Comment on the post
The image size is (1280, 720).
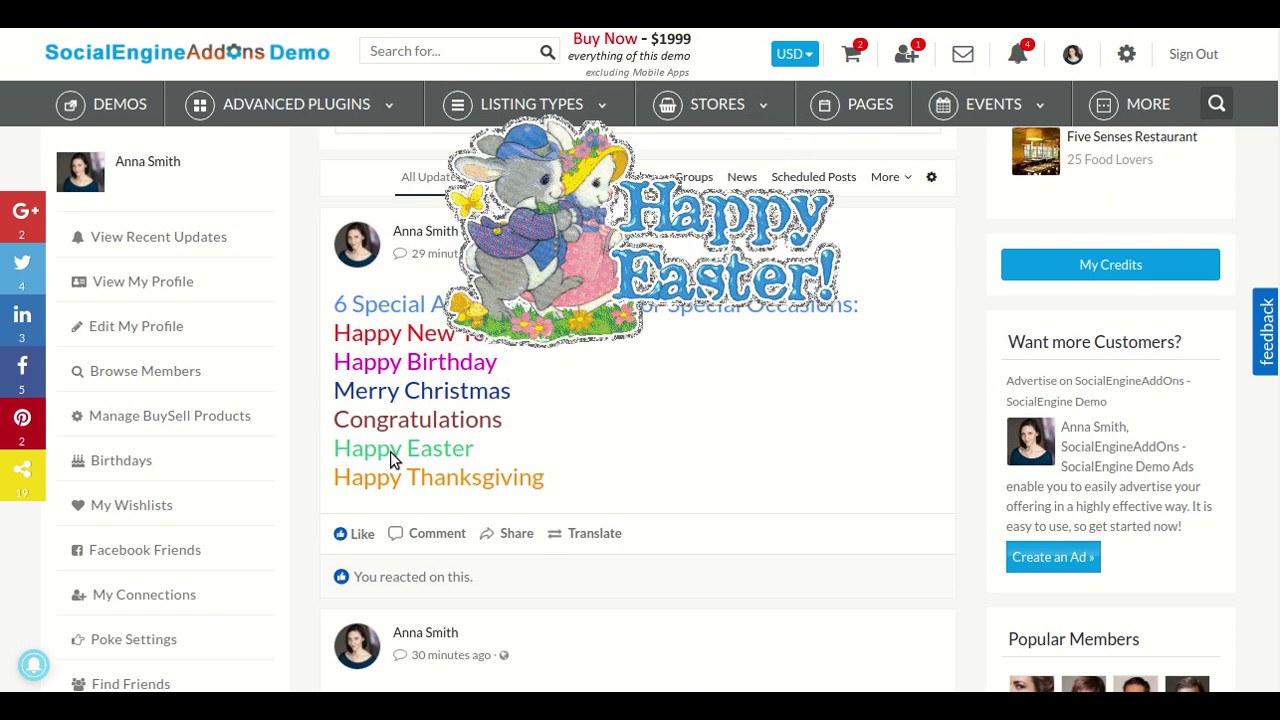[x=427, y=533]
